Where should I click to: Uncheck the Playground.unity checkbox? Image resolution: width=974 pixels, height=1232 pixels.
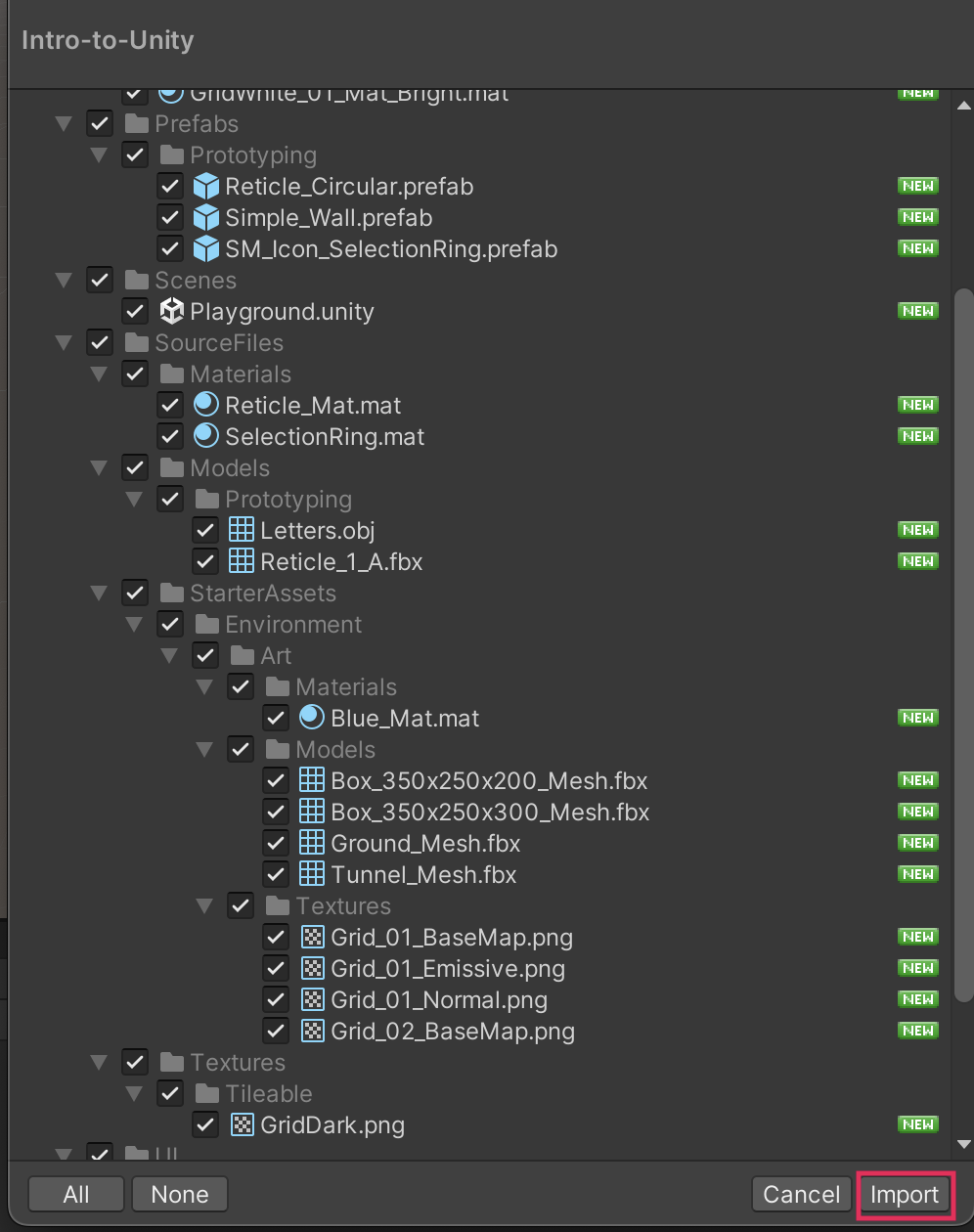(x=135, y=311)
